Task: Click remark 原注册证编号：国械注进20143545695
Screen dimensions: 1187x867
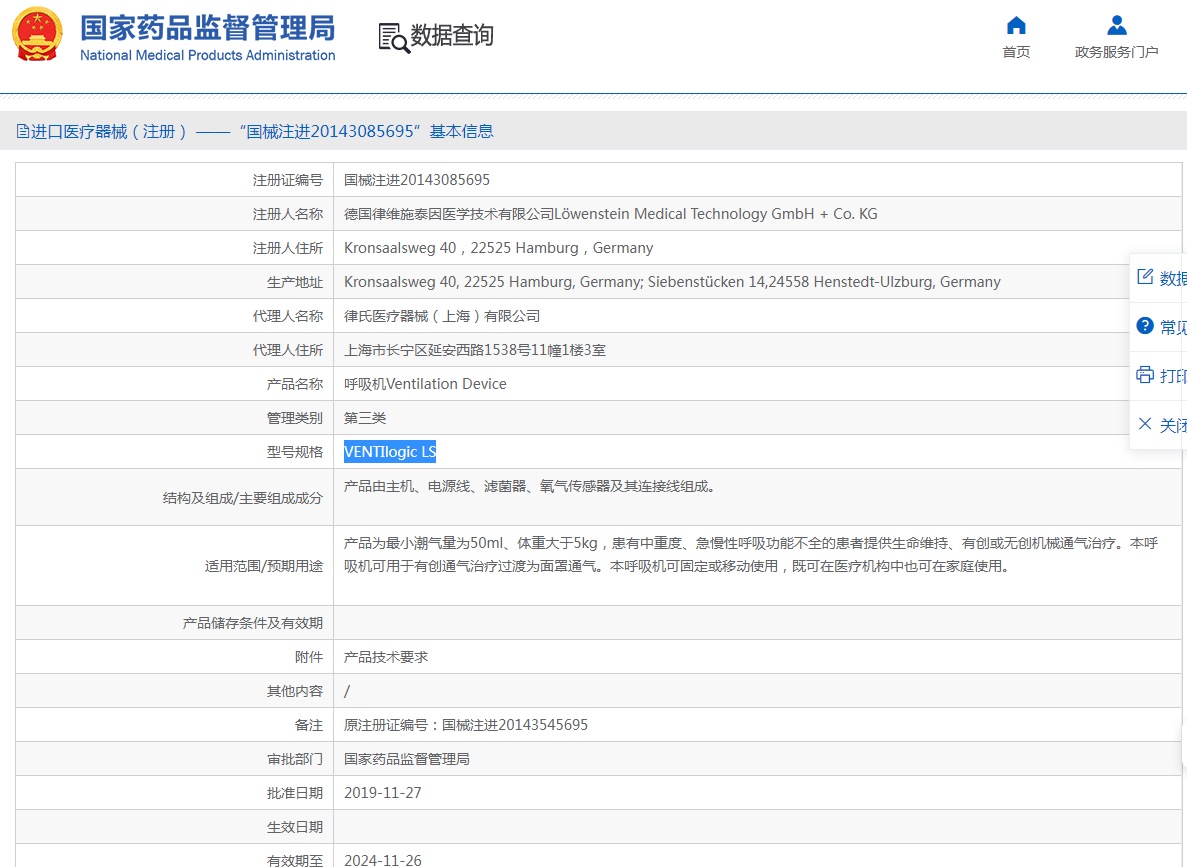Action: (466, 725)
